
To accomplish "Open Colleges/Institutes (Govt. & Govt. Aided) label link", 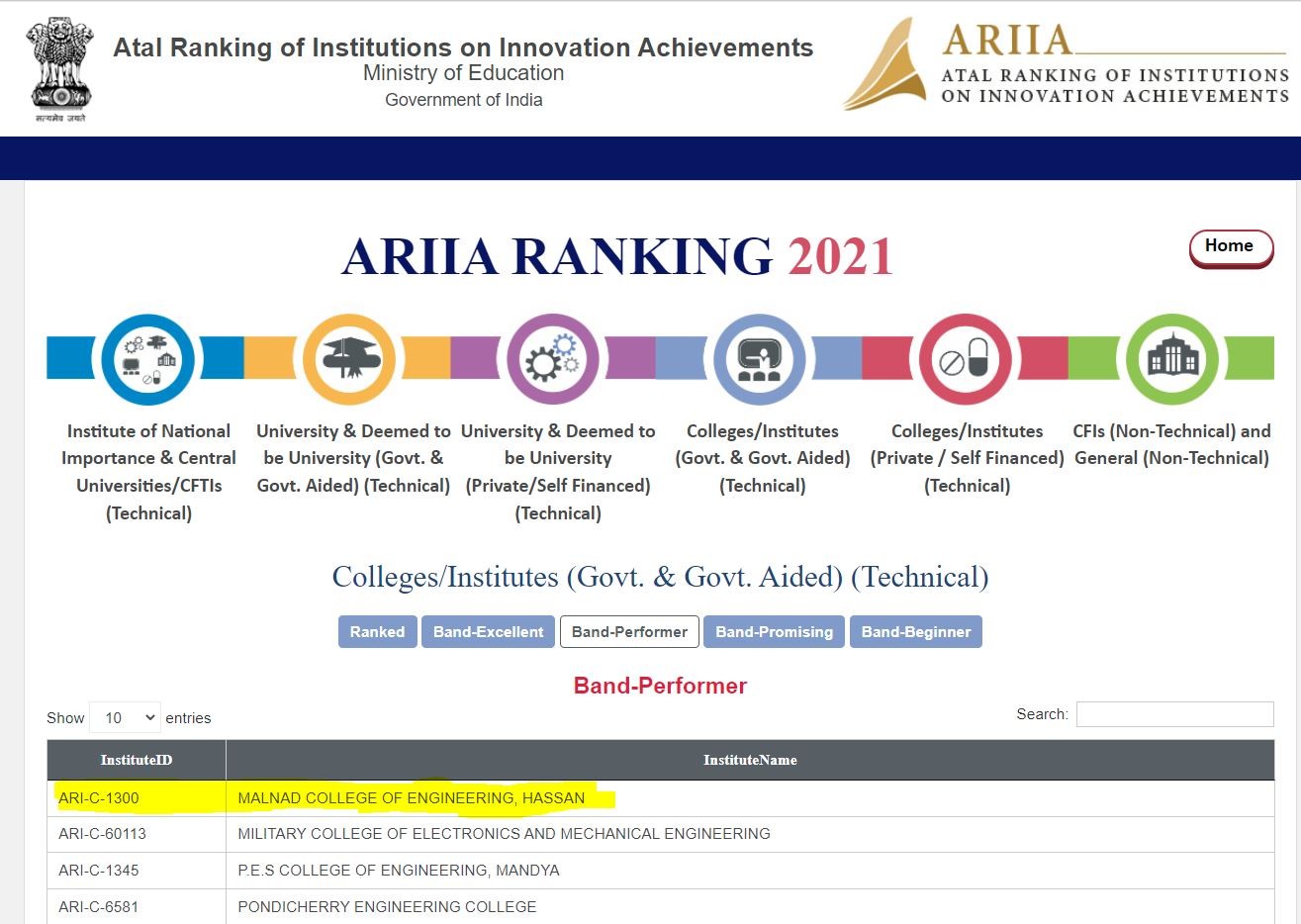I will tap(763, 458).
